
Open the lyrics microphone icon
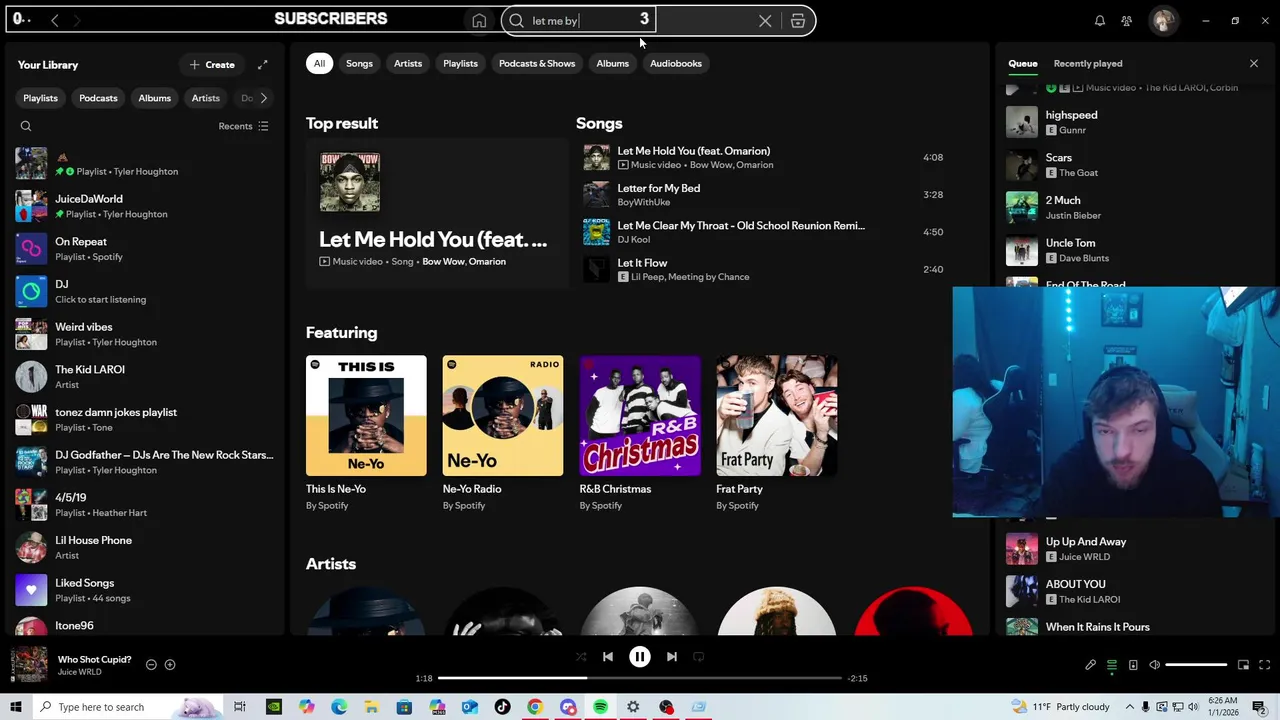click(x=1090, y=665)
